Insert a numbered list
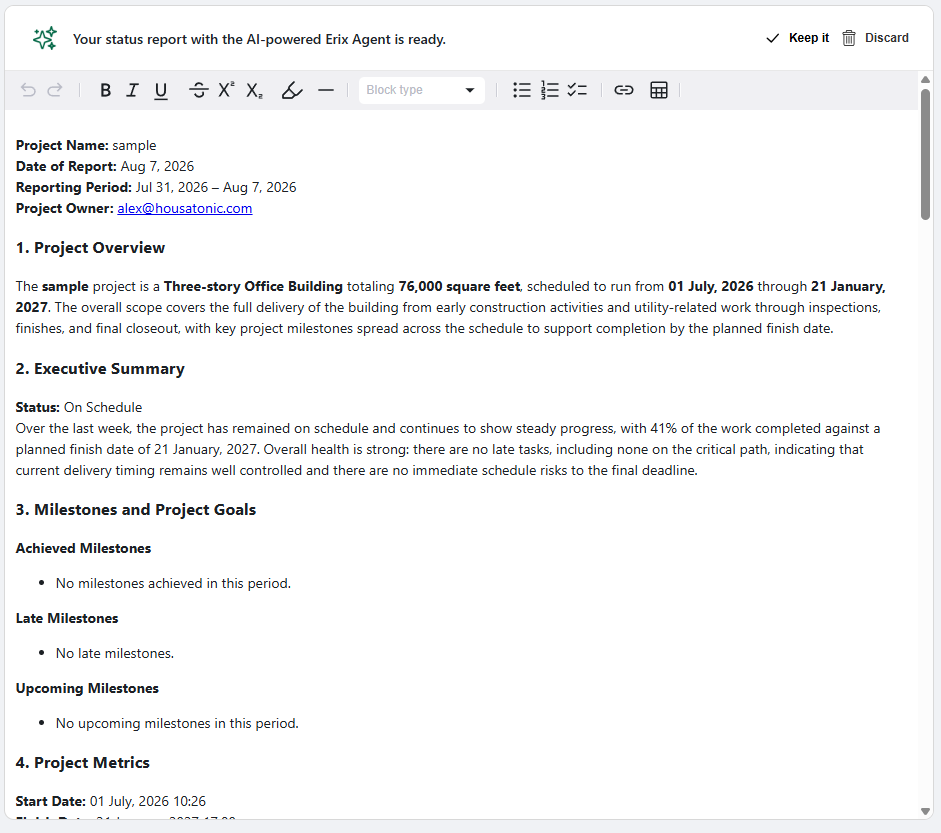 (x=549, y=90)
